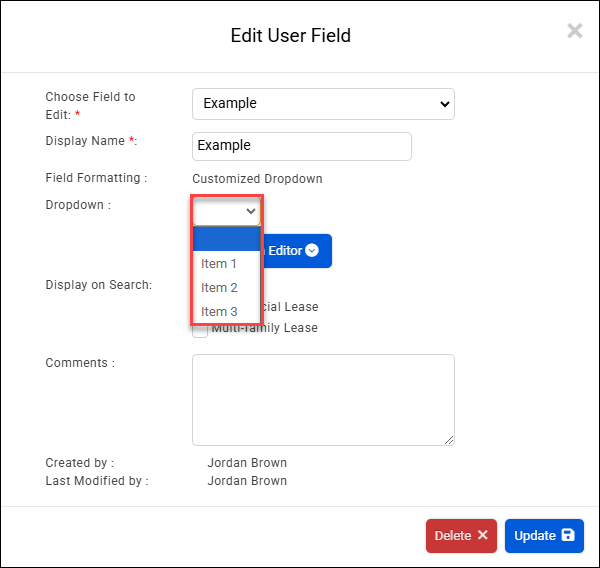Click the Customized Dropdown formatting text
This screenshot has height=568, width=600.
257,179
